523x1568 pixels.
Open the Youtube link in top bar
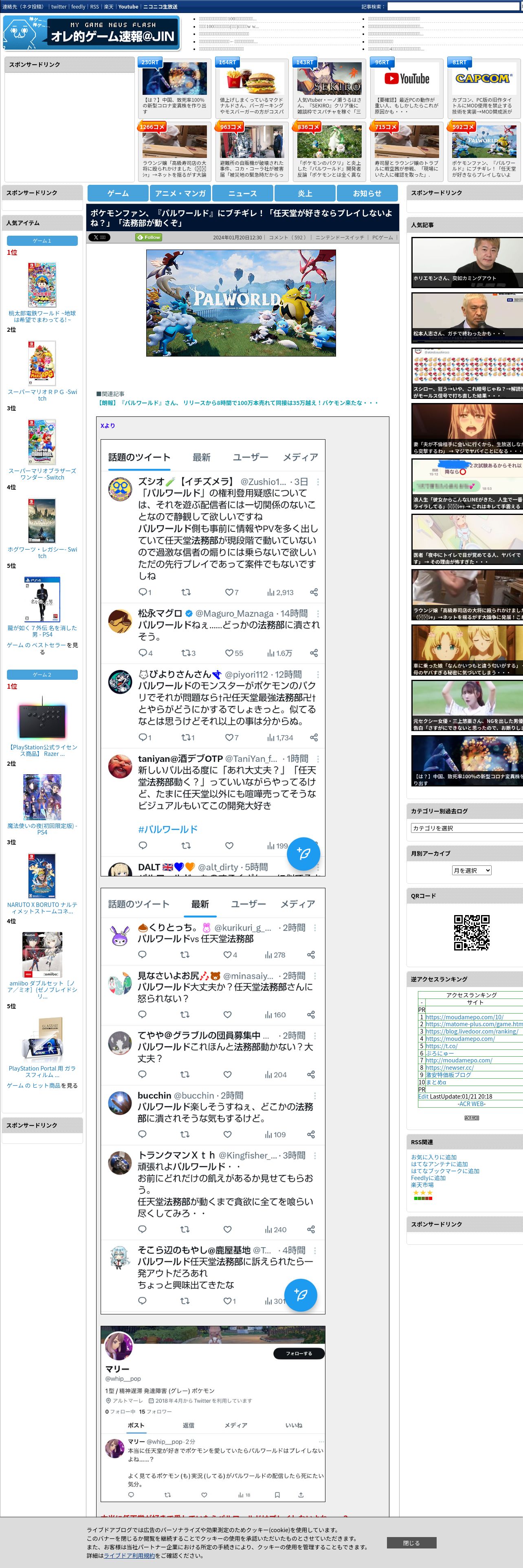[128, 7]
